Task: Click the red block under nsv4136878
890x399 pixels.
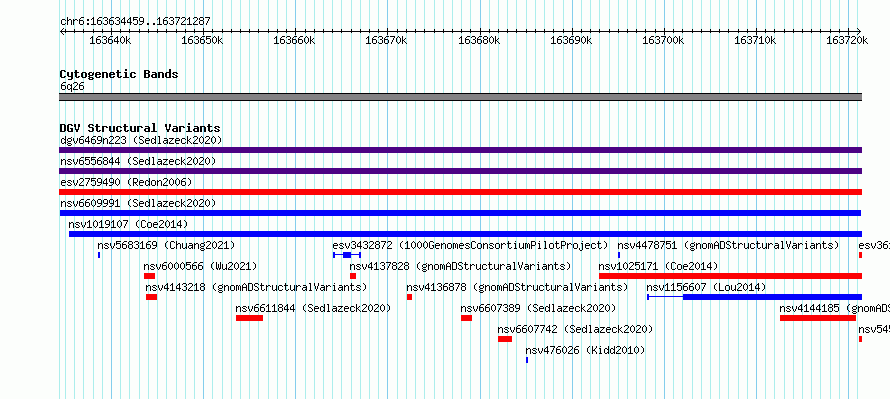Action: (409, 297)
